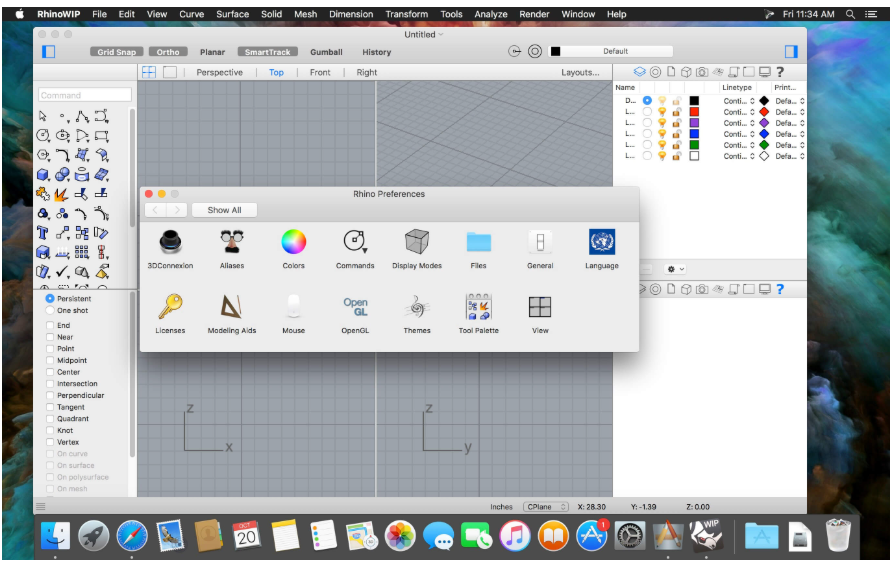
Task: Click help question mark in top inspector
Action: pyautogui.click(x=780, y=72)
